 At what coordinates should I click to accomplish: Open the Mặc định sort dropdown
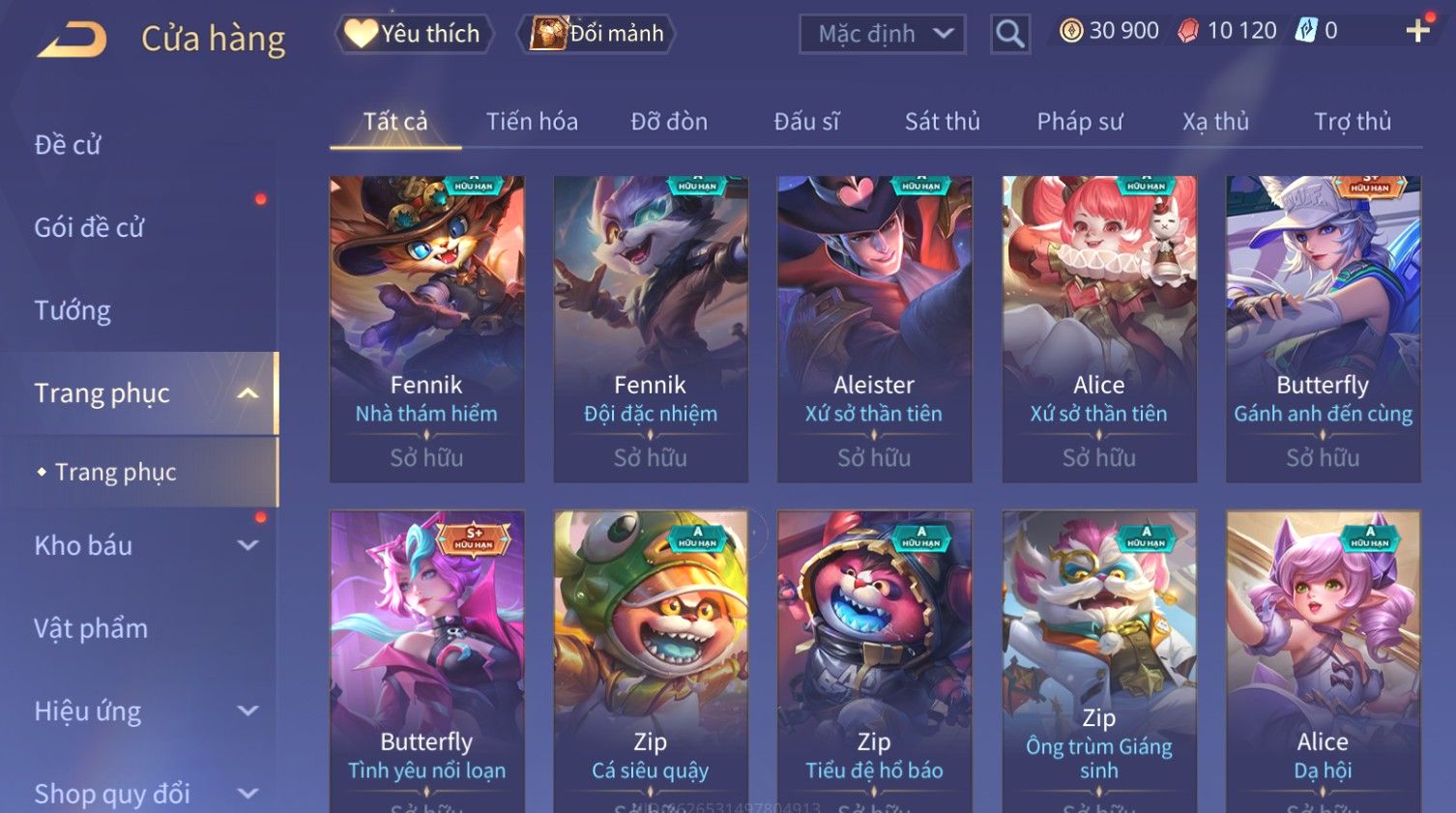point(883,34)
